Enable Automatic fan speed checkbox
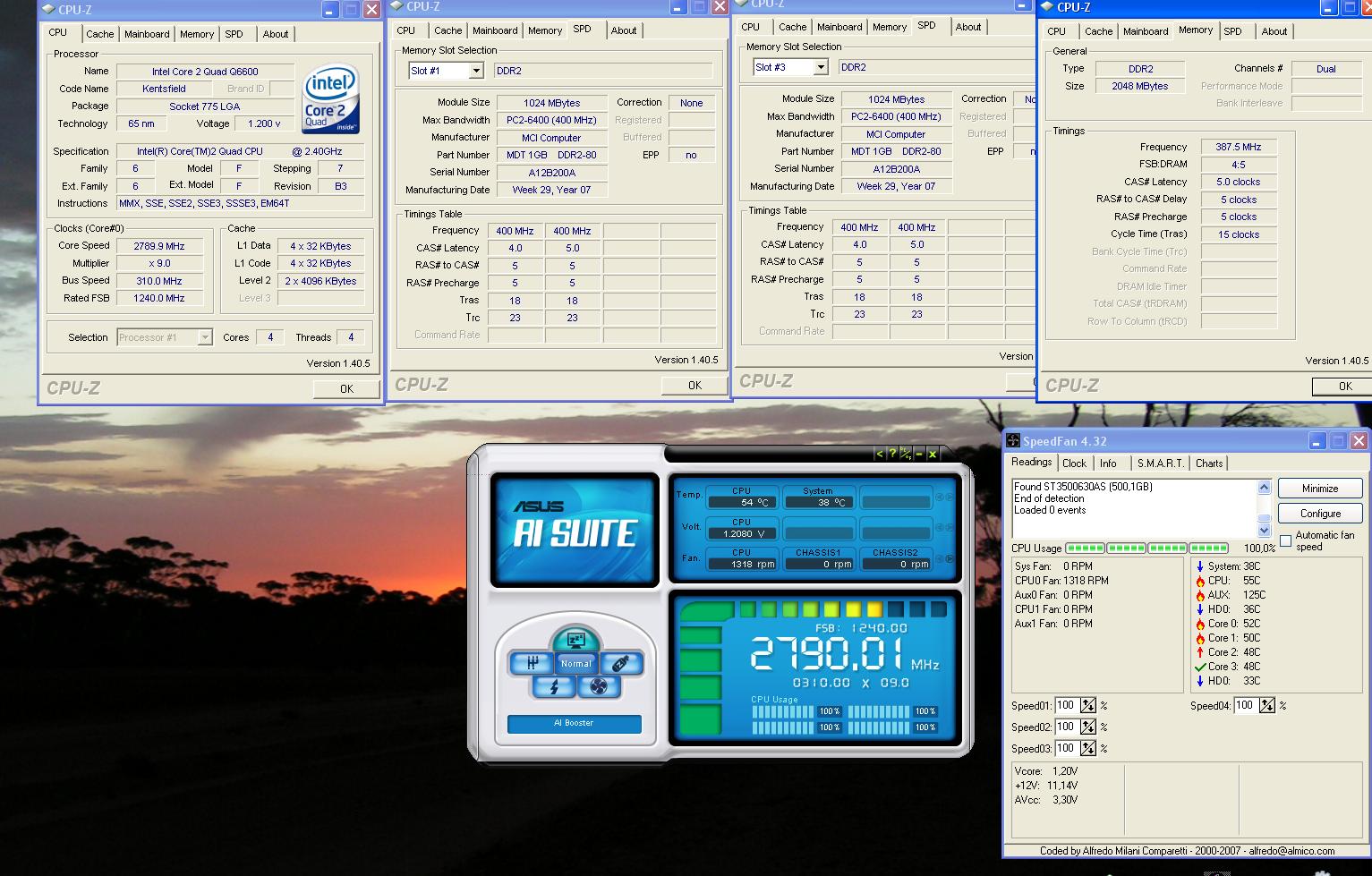Viewport: 1372px width, 876px height. click(x=1286, y=541)
